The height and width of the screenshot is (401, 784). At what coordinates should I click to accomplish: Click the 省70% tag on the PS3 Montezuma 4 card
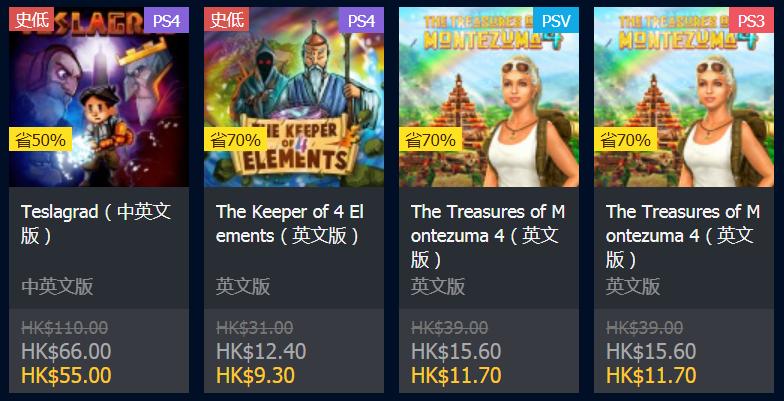point(626,140)
